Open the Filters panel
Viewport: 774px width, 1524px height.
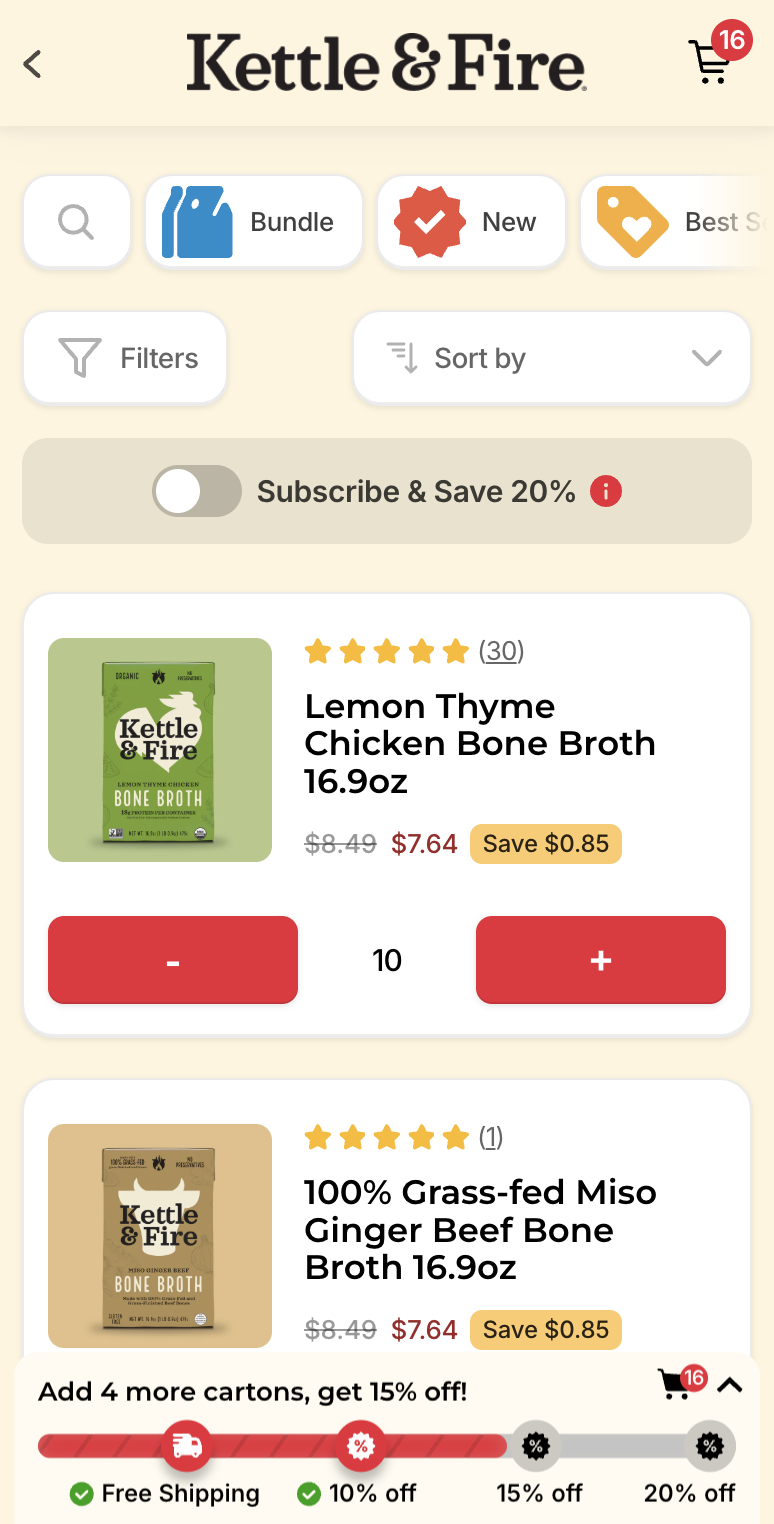click(125, 358)
